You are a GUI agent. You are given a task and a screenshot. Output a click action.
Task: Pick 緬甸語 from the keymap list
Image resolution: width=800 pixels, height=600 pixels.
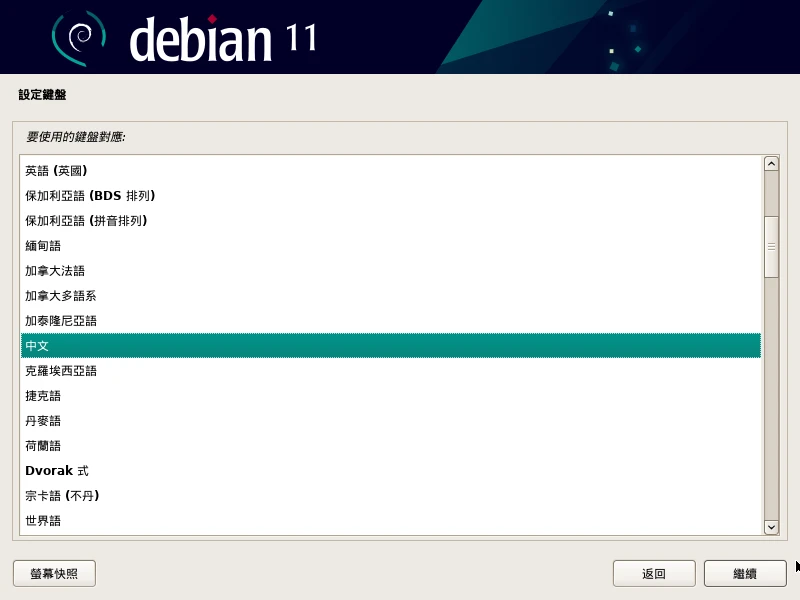(43, 246)
